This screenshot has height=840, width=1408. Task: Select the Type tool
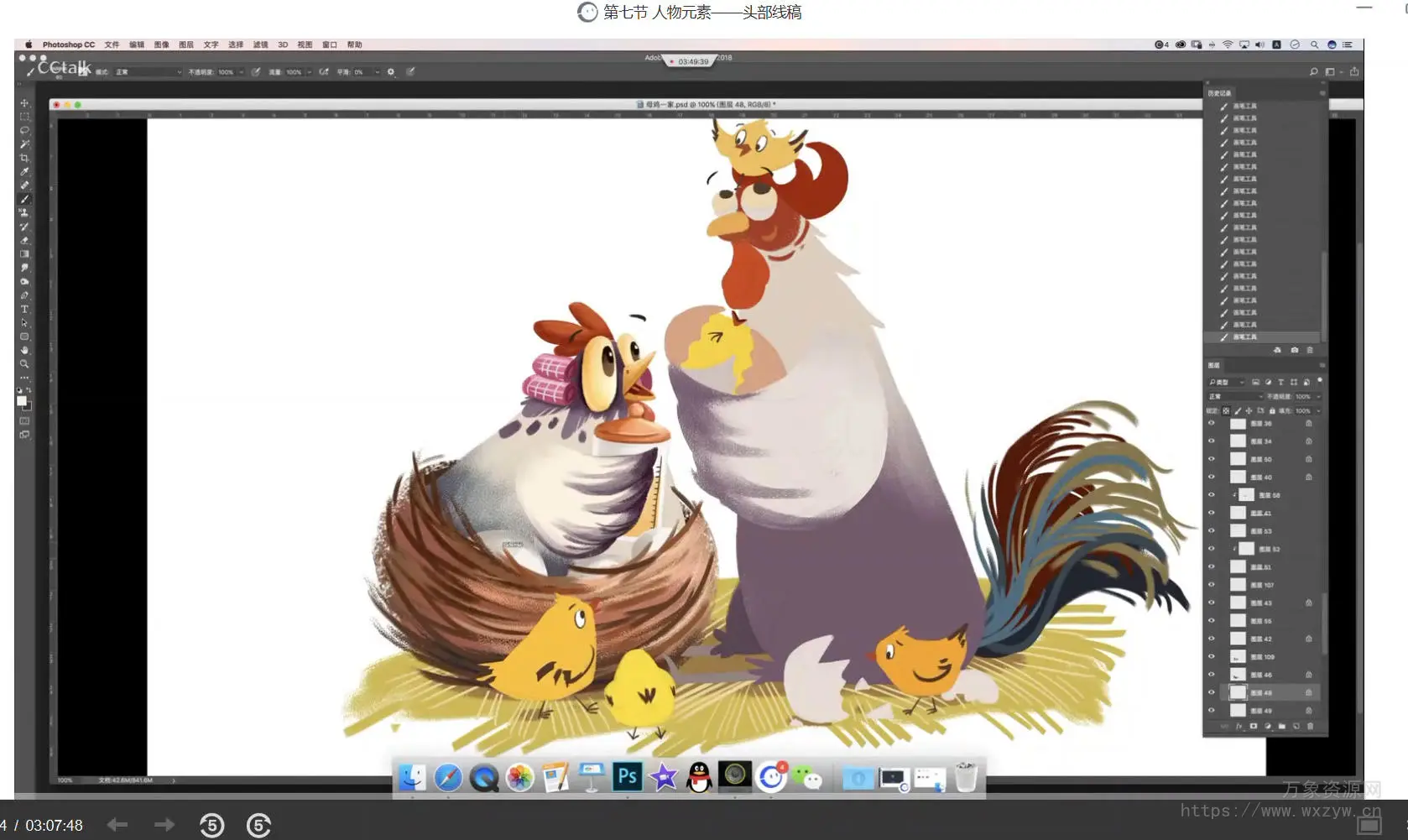click(24, 309)
